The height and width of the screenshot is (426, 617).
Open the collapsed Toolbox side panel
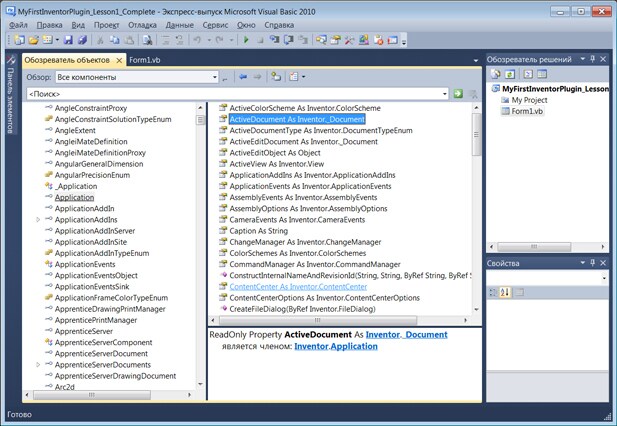pos(11,98)
